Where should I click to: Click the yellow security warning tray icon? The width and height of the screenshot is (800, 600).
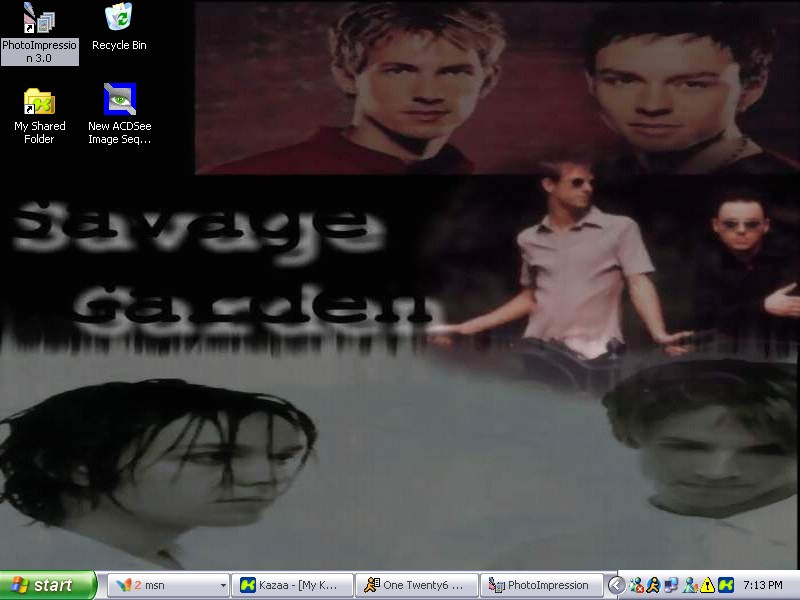(707, 585)
